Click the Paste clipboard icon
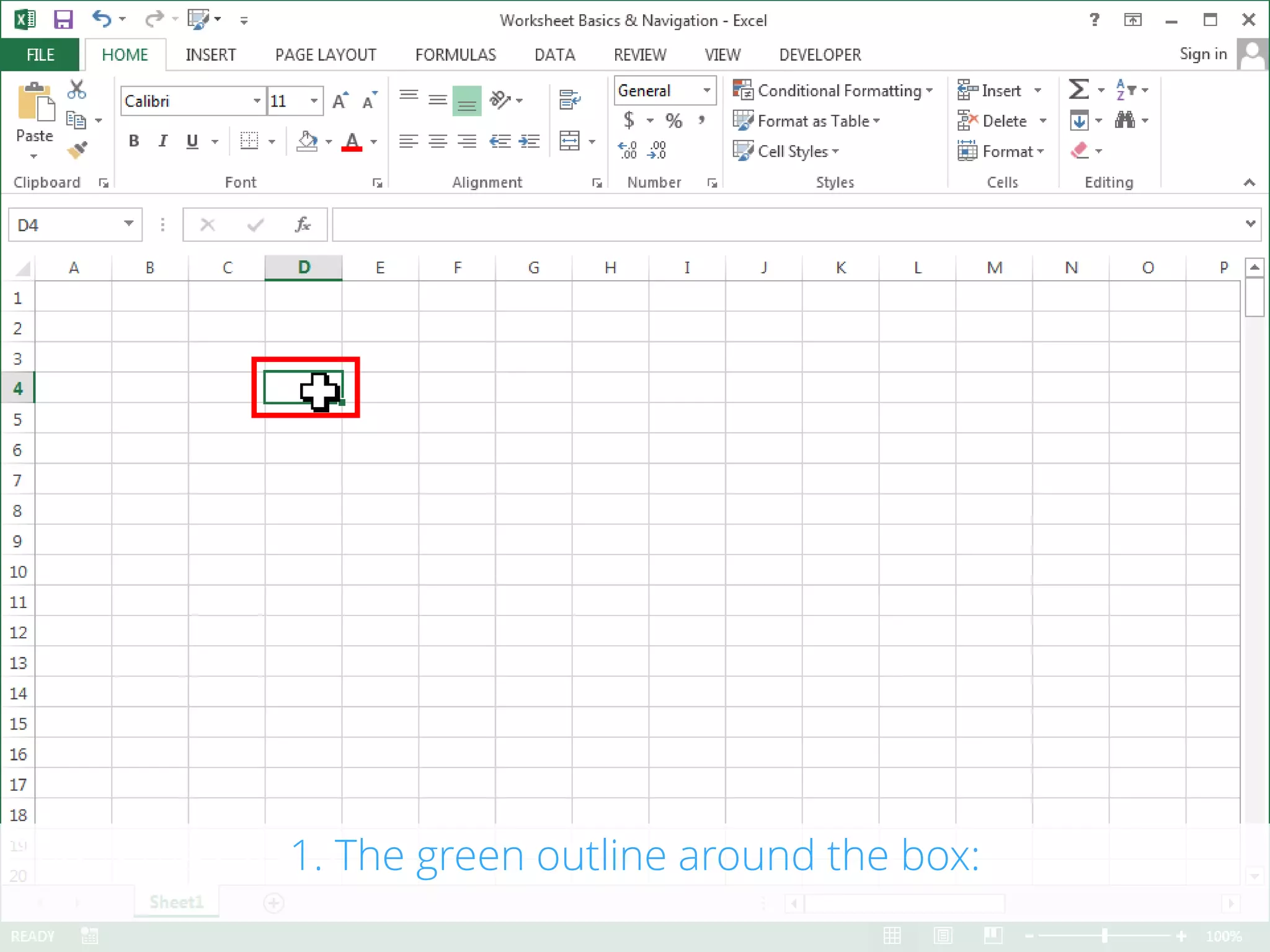 [35, 102]
